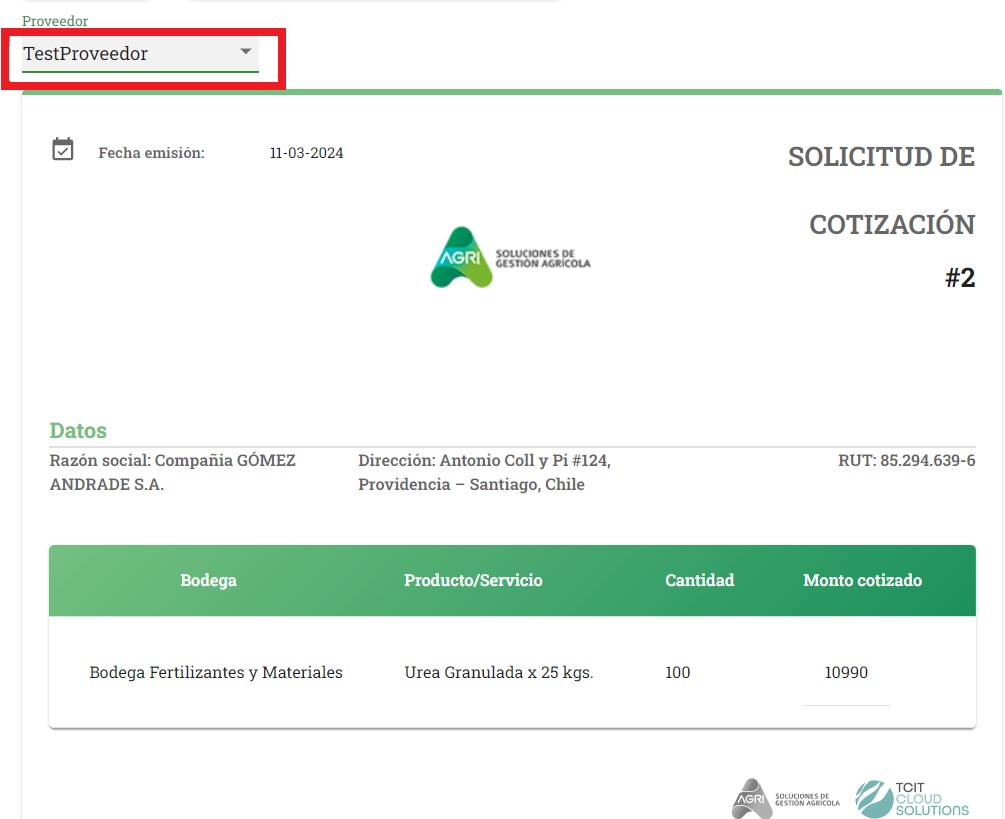Click the Producto/Servicio column header
This screenshot has width=1005, height=819.
tap(473, 581)
